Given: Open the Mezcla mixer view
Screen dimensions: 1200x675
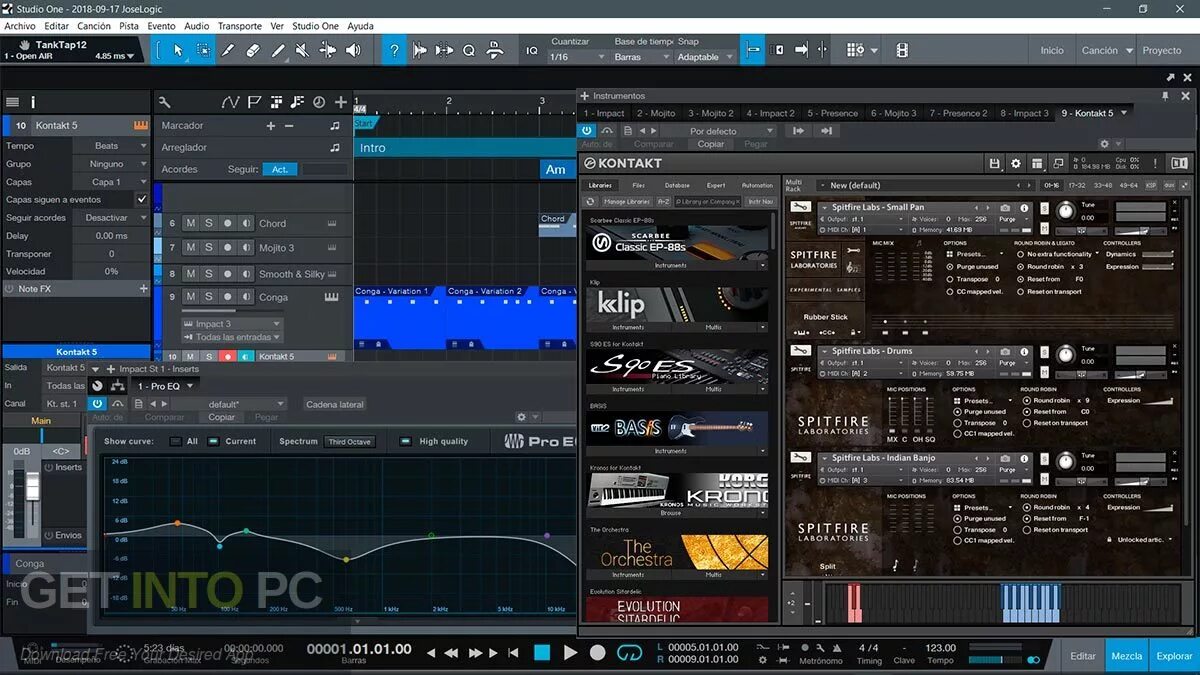Looking at the screenshot, I should tap(1127, 656).
